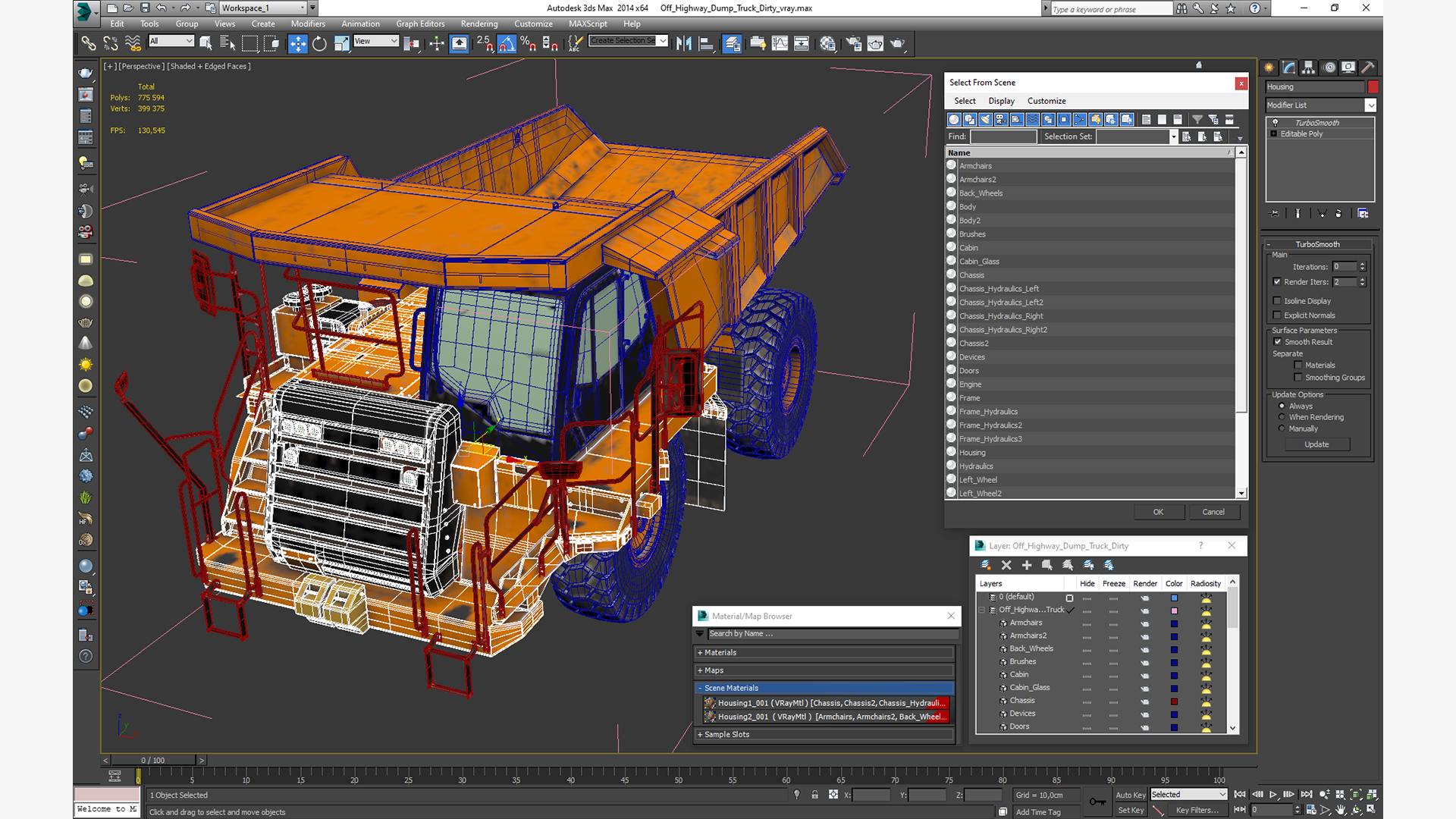
Task: Activate the Select and Link tool
Action: click(89, 43)
